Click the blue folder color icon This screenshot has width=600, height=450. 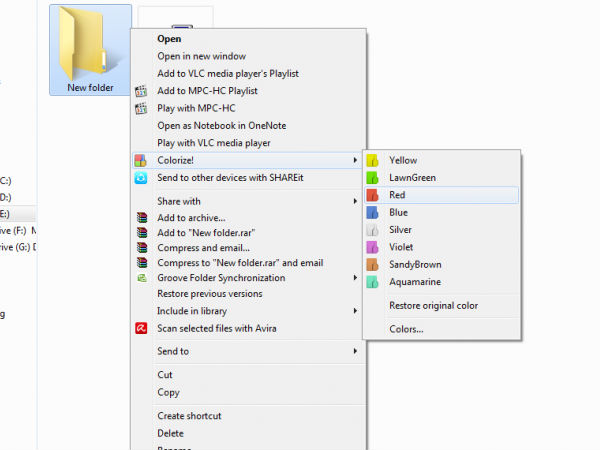pyautogui.click(x=372, y=212)
